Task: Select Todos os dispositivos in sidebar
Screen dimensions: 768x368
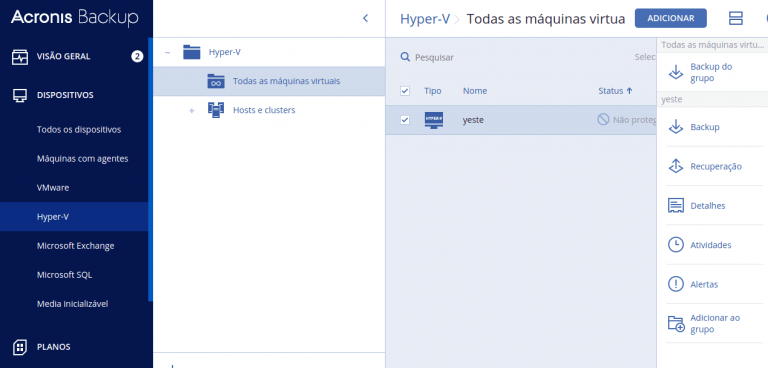Action: pyautogui.click(x=79, y=130)
